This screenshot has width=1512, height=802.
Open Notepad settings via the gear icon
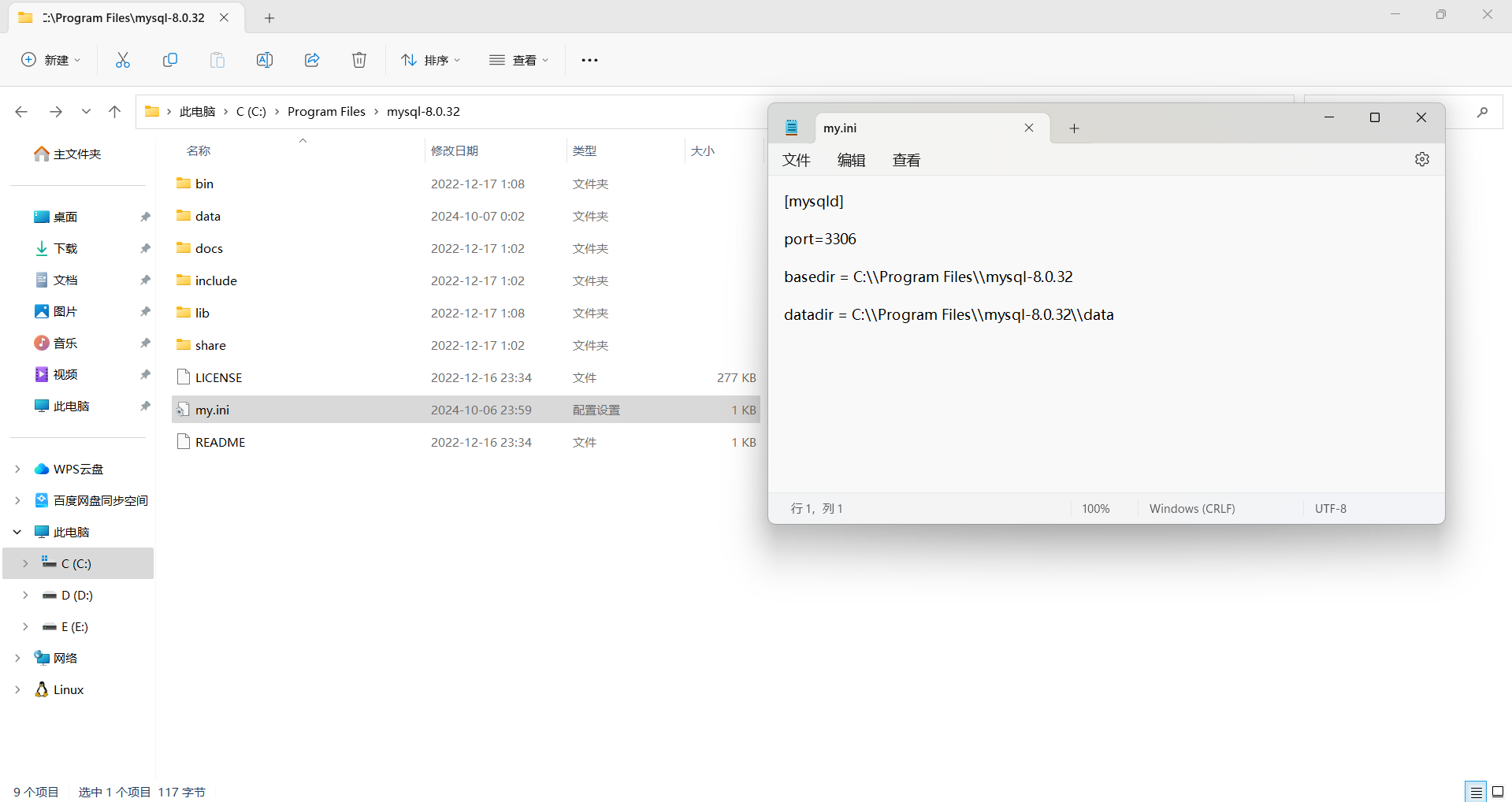[1422, 158]
